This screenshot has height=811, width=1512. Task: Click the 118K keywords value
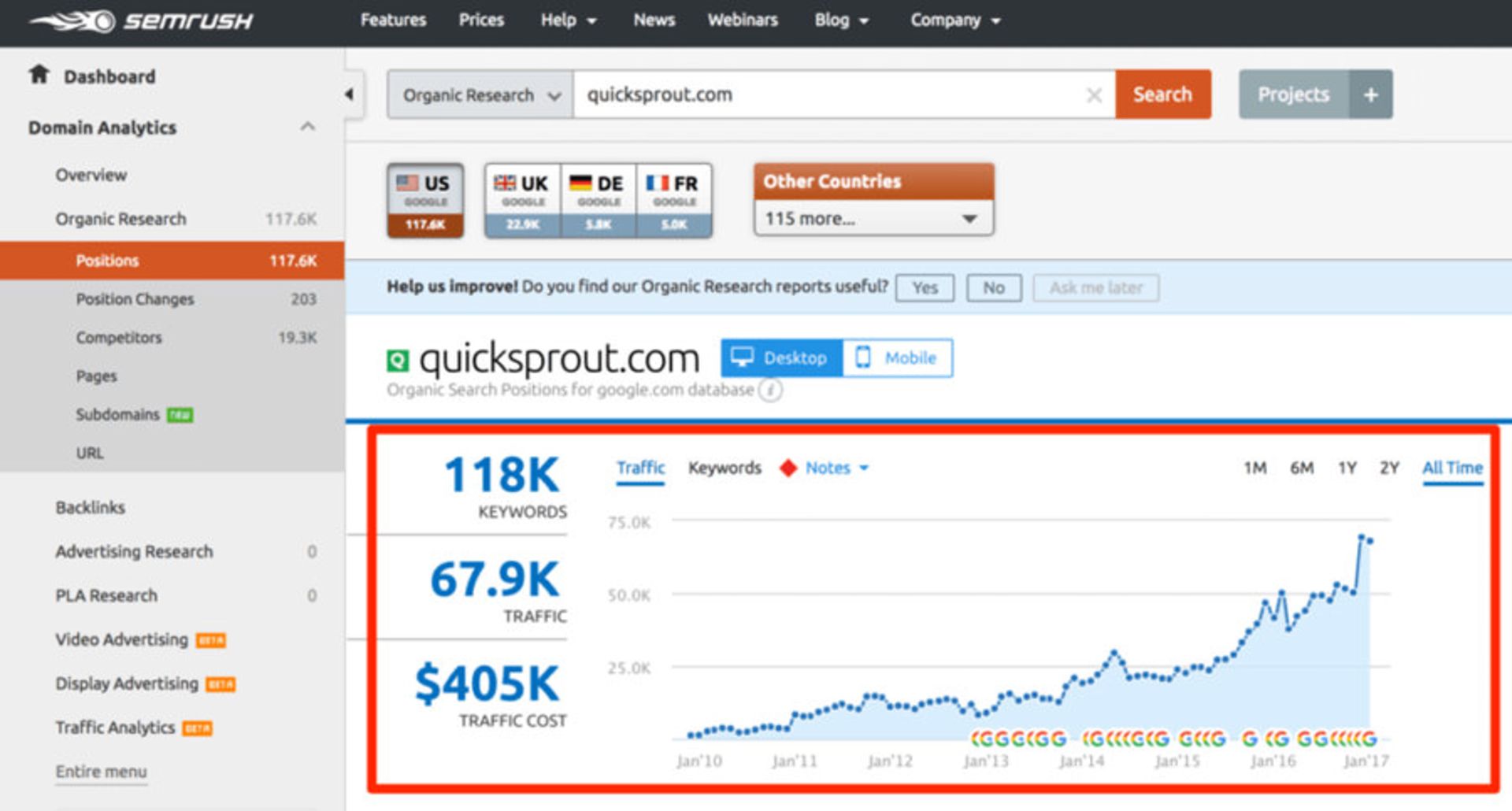[x=502, y=476]
